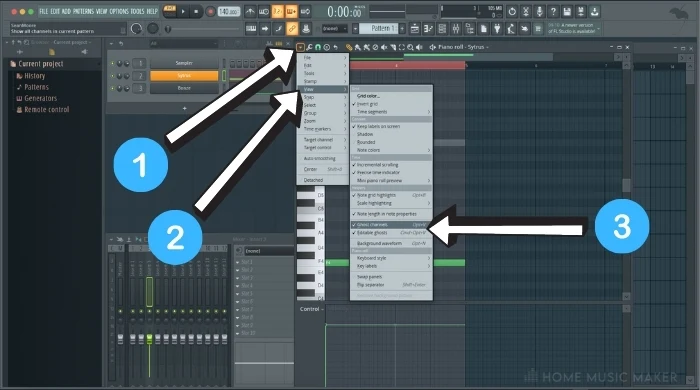Viewport: 700px width, 390px height.
Task: Click the plugin picker plug icon
Action: 497,29
